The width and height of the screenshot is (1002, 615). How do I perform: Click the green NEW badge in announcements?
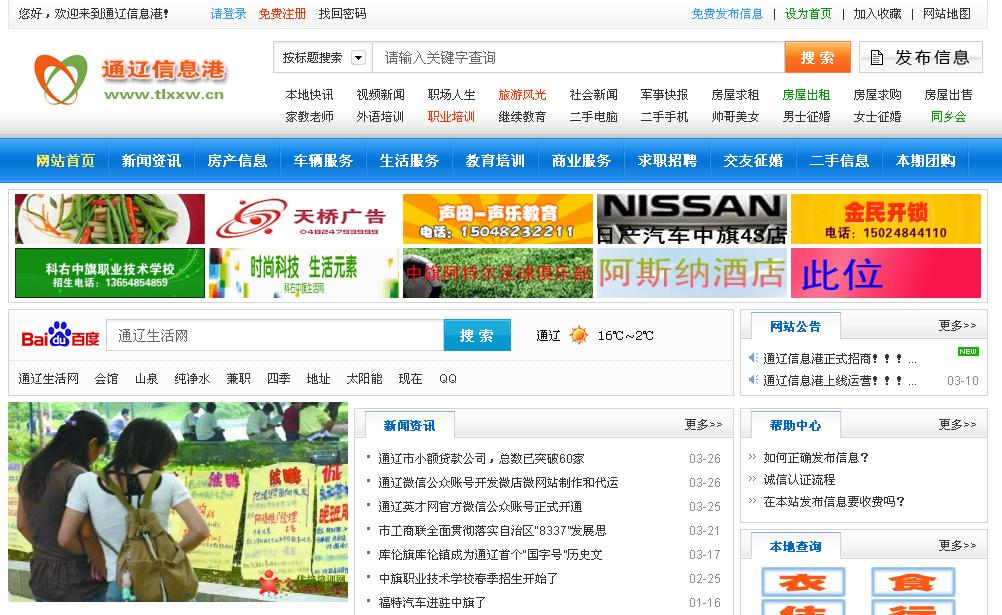pos(967,351)
